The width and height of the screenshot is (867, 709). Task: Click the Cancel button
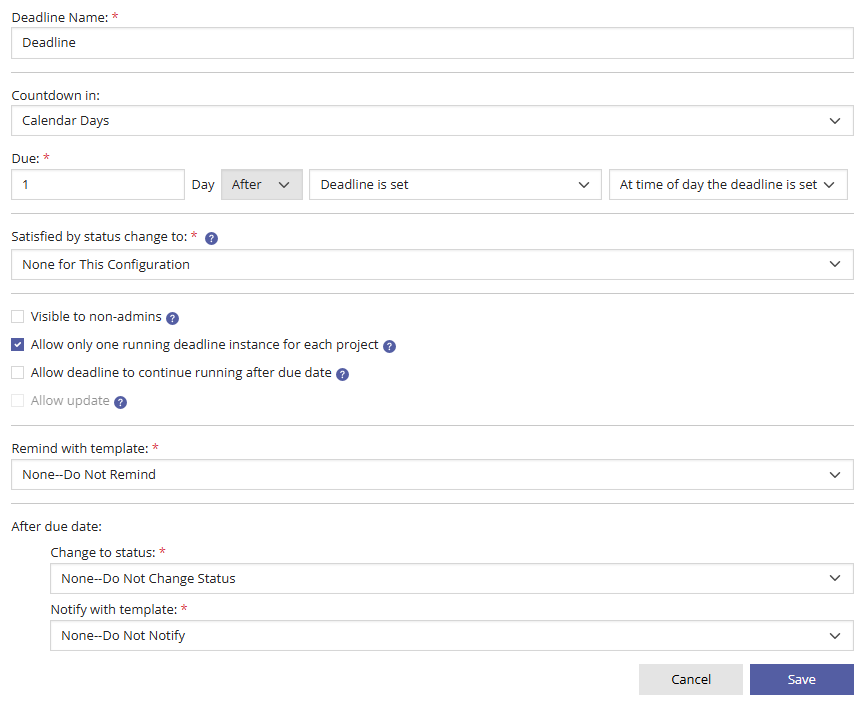pos(691,679)
